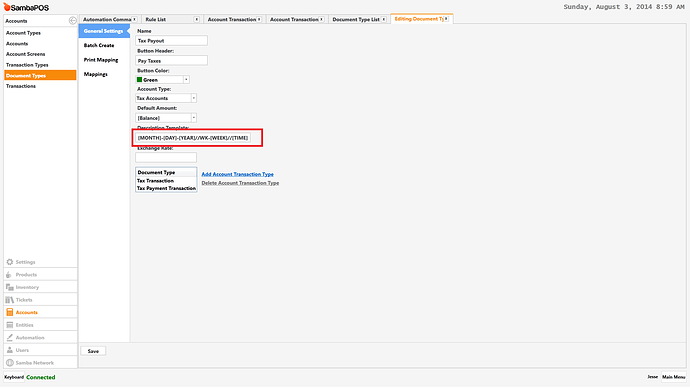Image resolution: width=690 pixels, height=389 pixels.
Task: Open the Users section icon
Action: [x=10, y=350]
